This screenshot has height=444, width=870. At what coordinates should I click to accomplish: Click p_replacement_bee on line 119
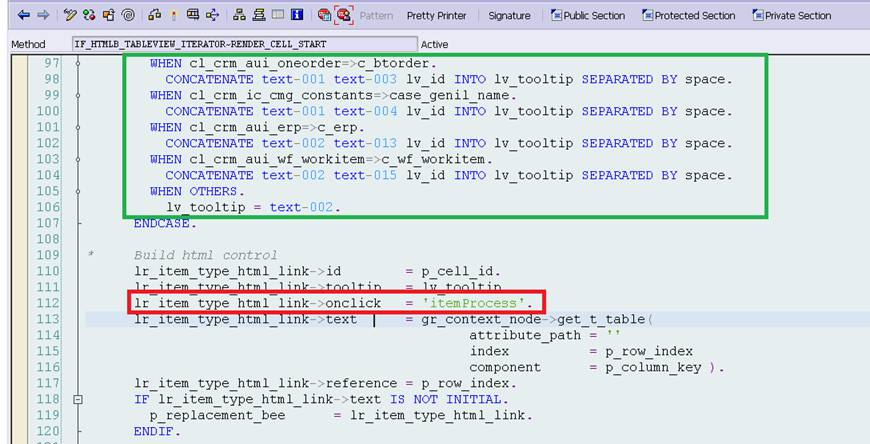pos(218,415)
